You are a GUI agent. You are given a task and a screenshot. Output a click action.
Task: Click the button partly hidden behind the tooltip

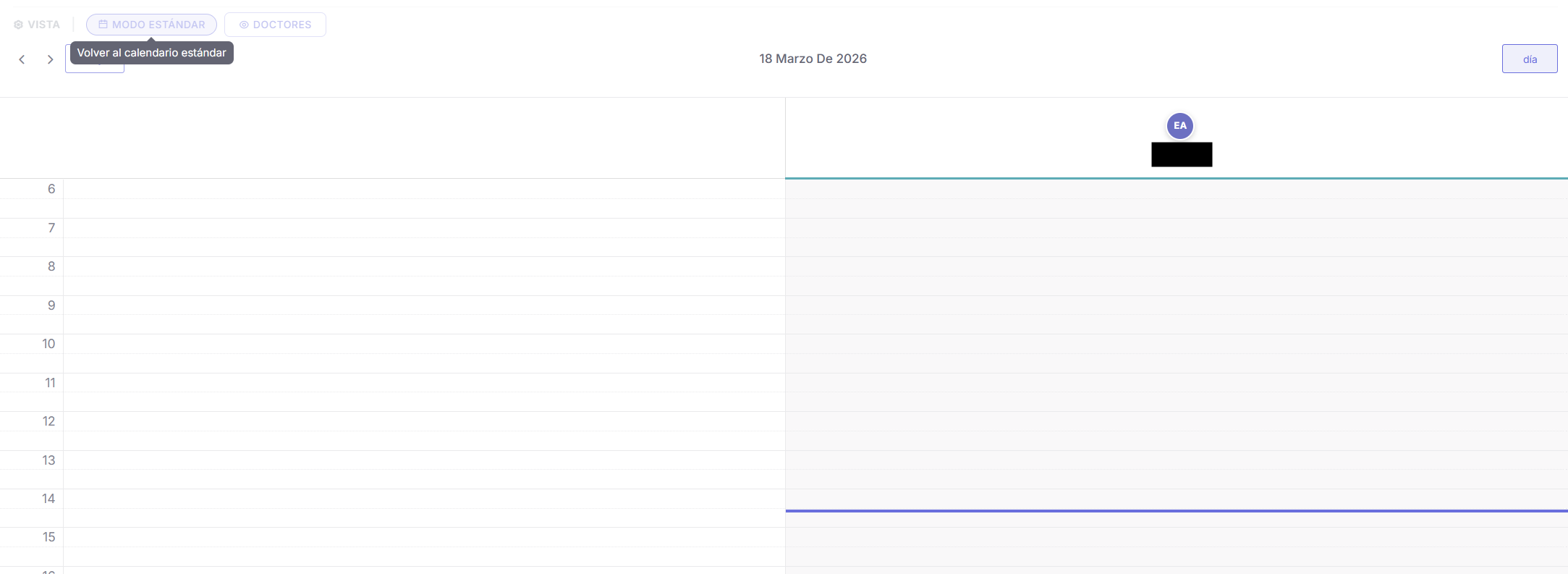[x=95, y=69]
